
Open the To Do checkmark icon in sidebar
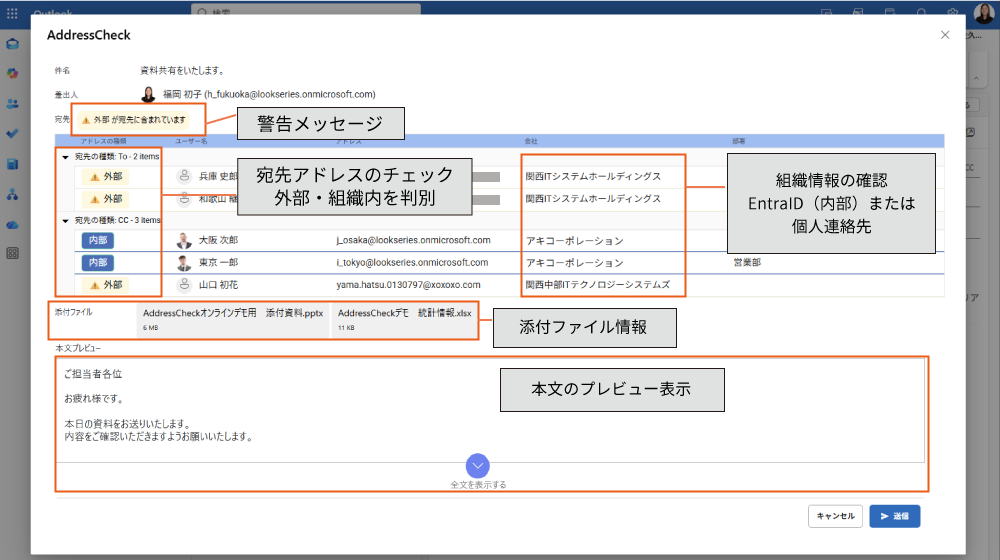pyautogui.click(x=13, y=133)
